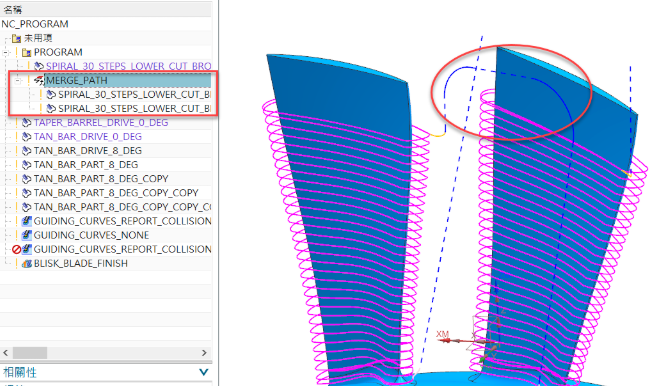Select the TAN_BAR_DRIVE_0_DEG operation

tap(87, 137)
